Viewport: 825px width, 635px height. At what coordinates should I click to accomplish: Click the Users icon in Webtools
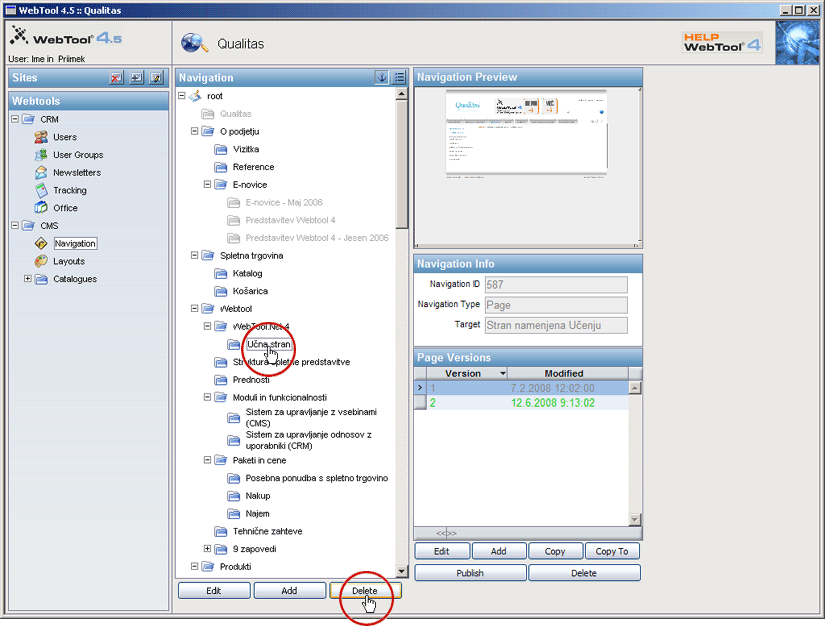41,137
